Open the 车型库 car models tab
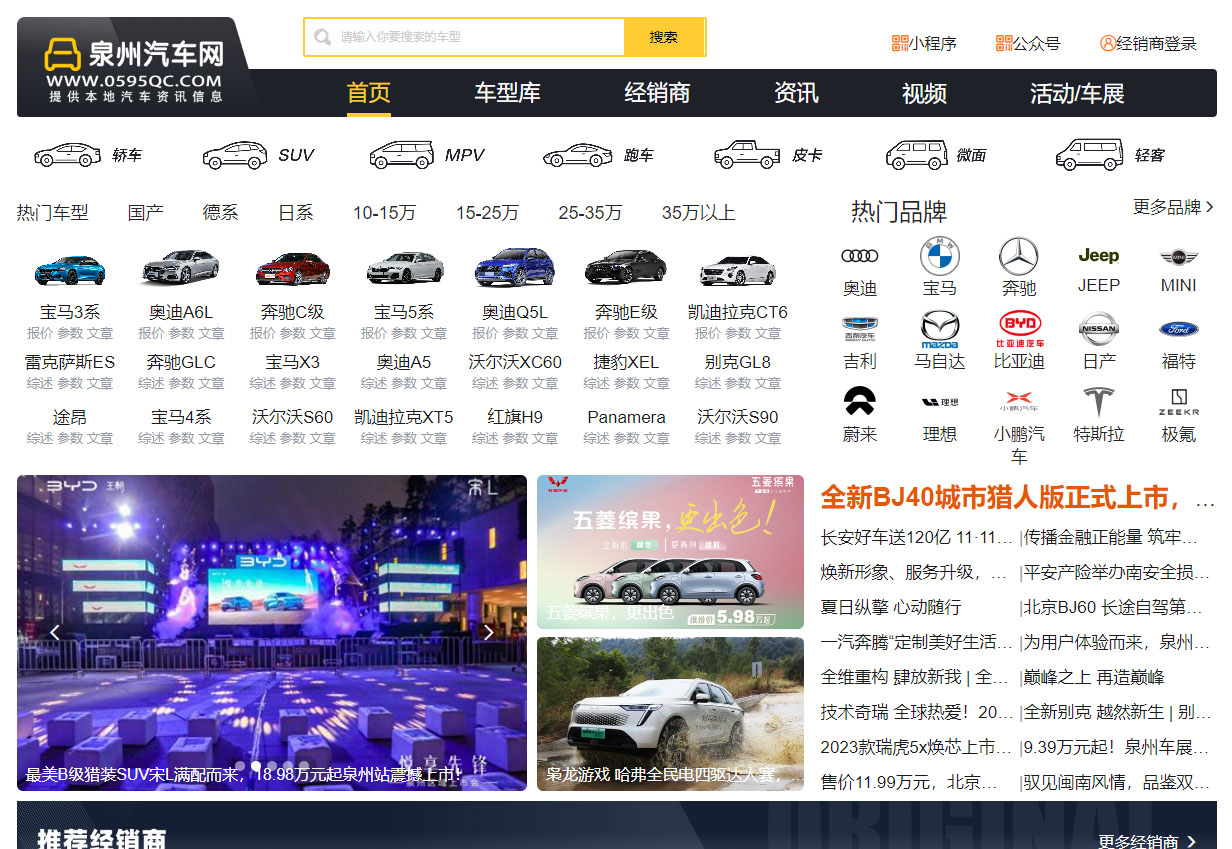The height and width of the screenshot is (849, 1232). pyautogui.click(x=508, y=93)
